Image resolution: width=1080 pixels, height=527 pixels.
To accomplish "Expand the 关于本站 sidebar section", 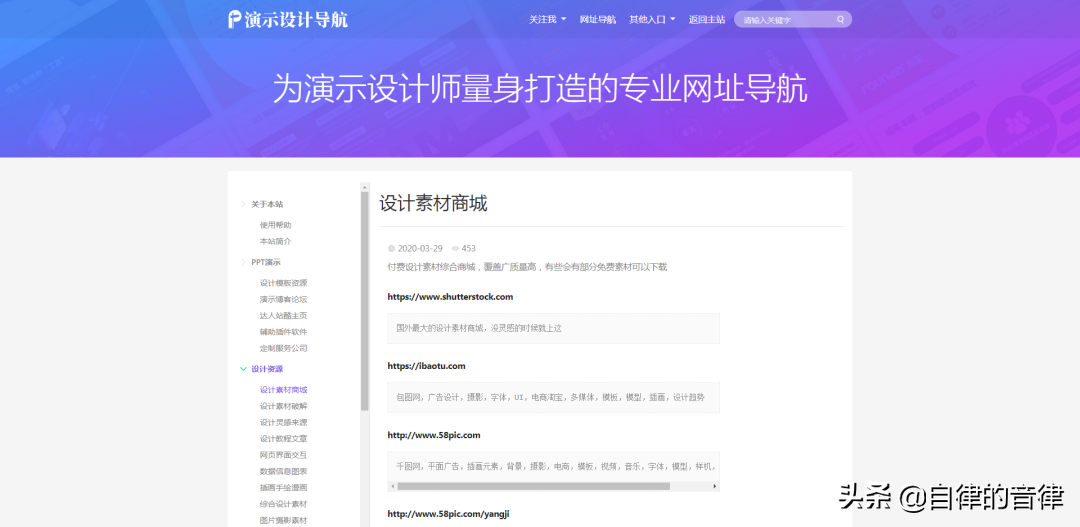I will 267,204.
